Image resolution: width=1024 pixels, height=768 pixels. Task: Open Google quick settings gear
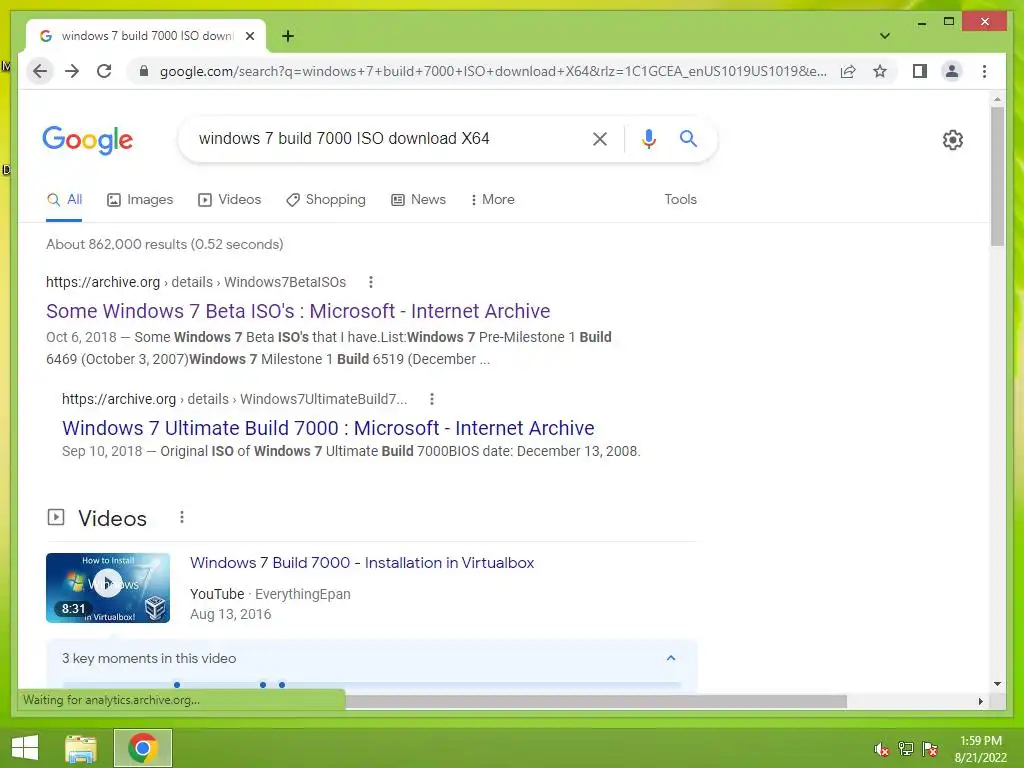pos(952,140)
